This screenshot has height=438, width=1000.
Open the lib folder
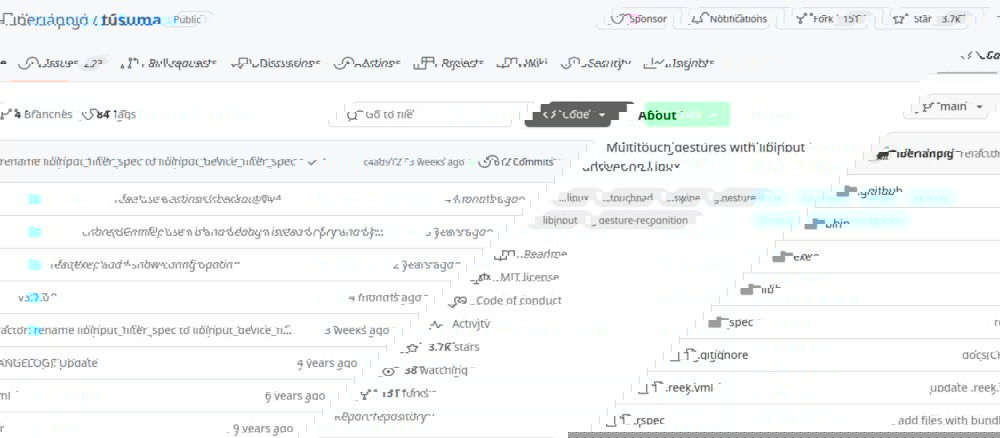[770, 289]
